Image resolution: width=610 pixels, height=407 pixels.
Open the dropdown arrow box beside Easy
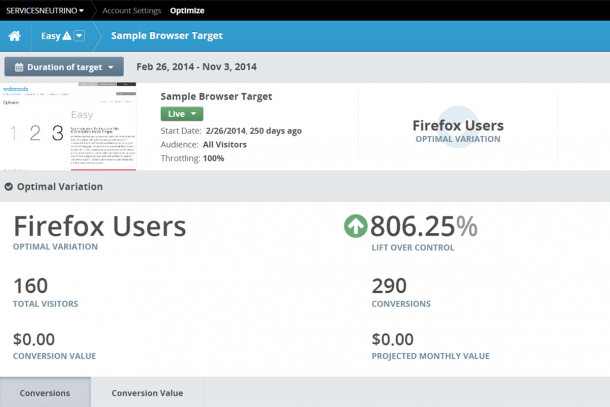79,36
